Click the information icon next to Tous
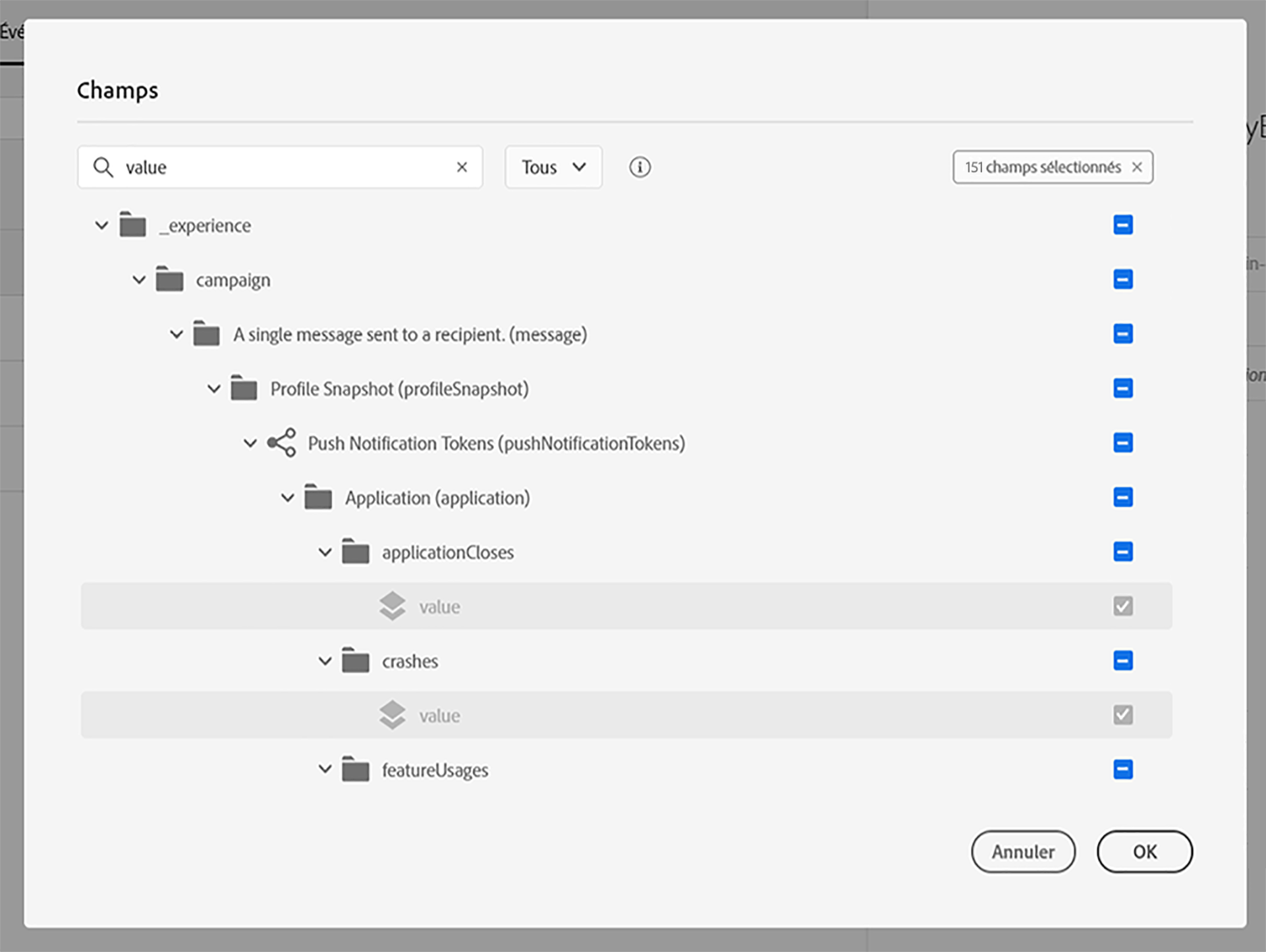 coord(640,167)
